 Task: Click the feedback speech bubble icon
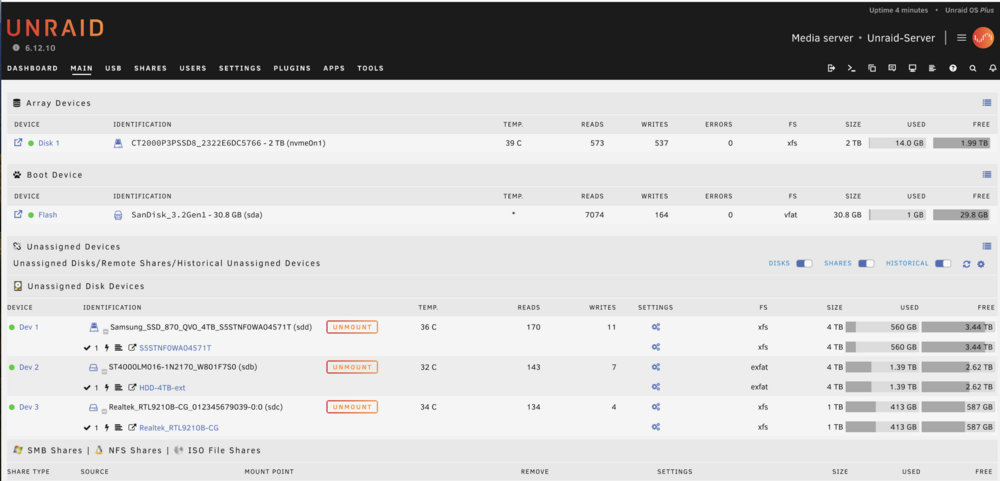(892, 68)
